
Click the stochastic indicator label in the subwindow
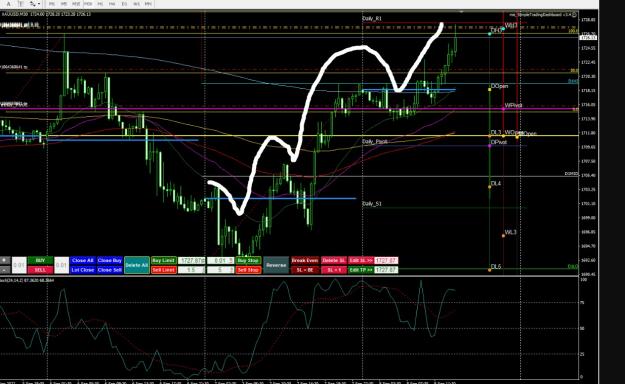point(27,280)
